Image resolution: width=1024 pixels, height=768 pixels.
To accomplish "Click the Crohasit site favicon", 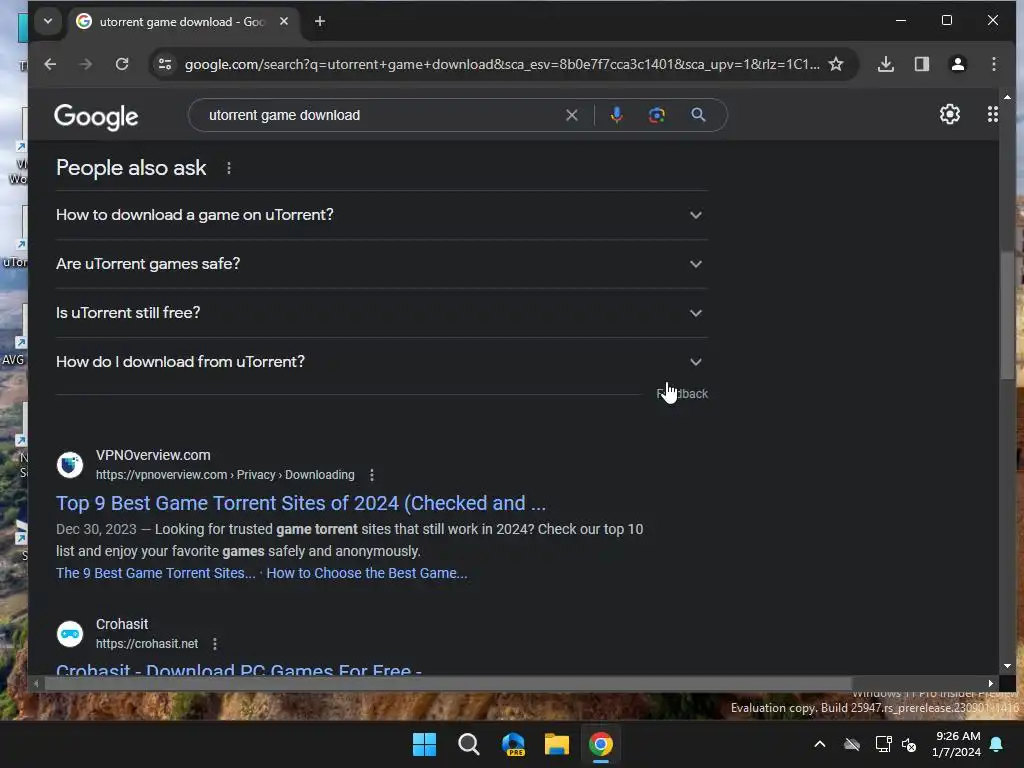I will 70,633.
